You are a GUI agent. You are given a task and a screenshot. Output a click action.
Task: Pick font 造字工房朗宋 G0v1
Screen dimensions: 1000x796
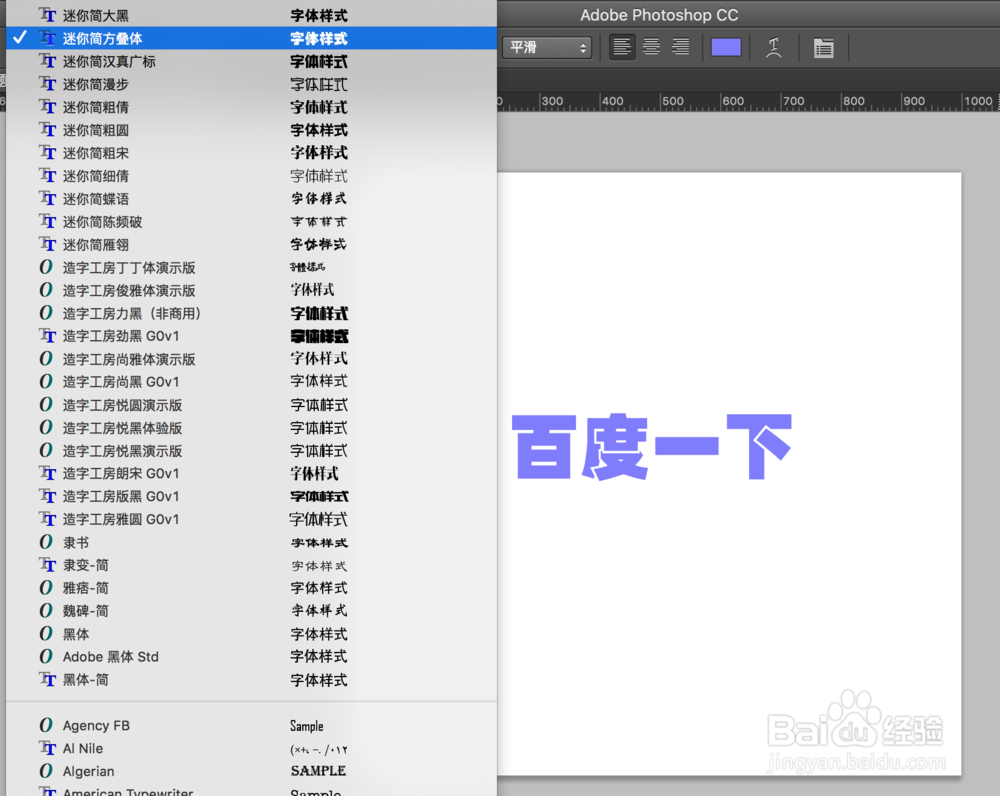click(x=251, y=474)
